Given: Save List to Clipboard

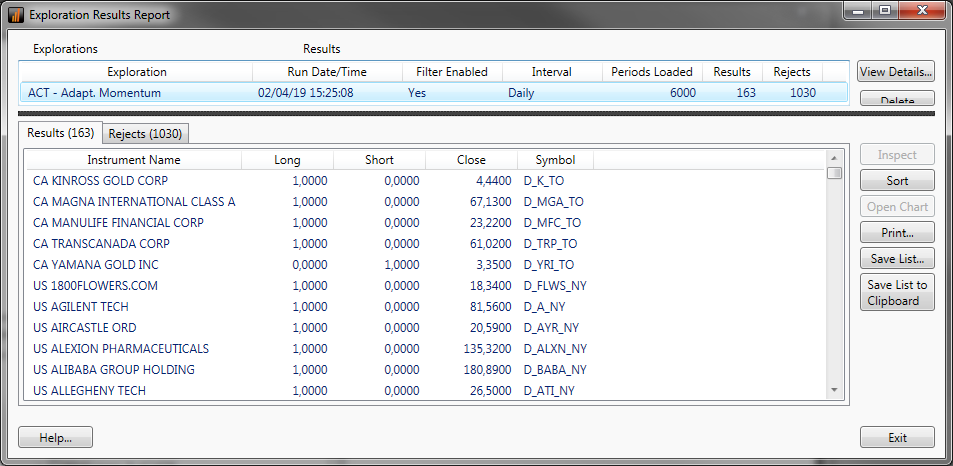Looking at the screenshot, I should tap(897, 292).
